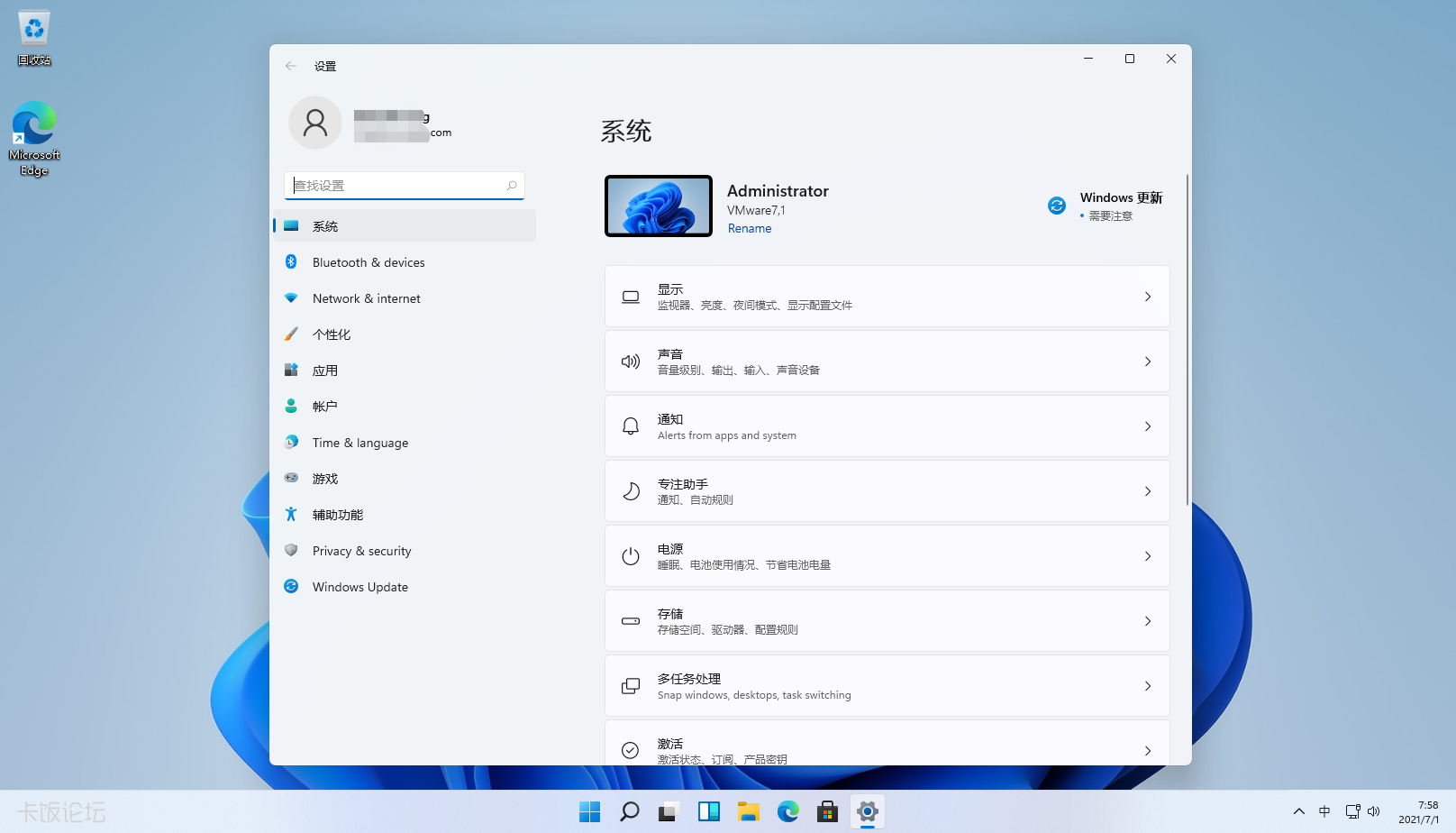Image resolution: width=1456 pixels, height=833 pixels.
Task: Click the 辅助功能 sidebar label
Action: click(338, 515)
